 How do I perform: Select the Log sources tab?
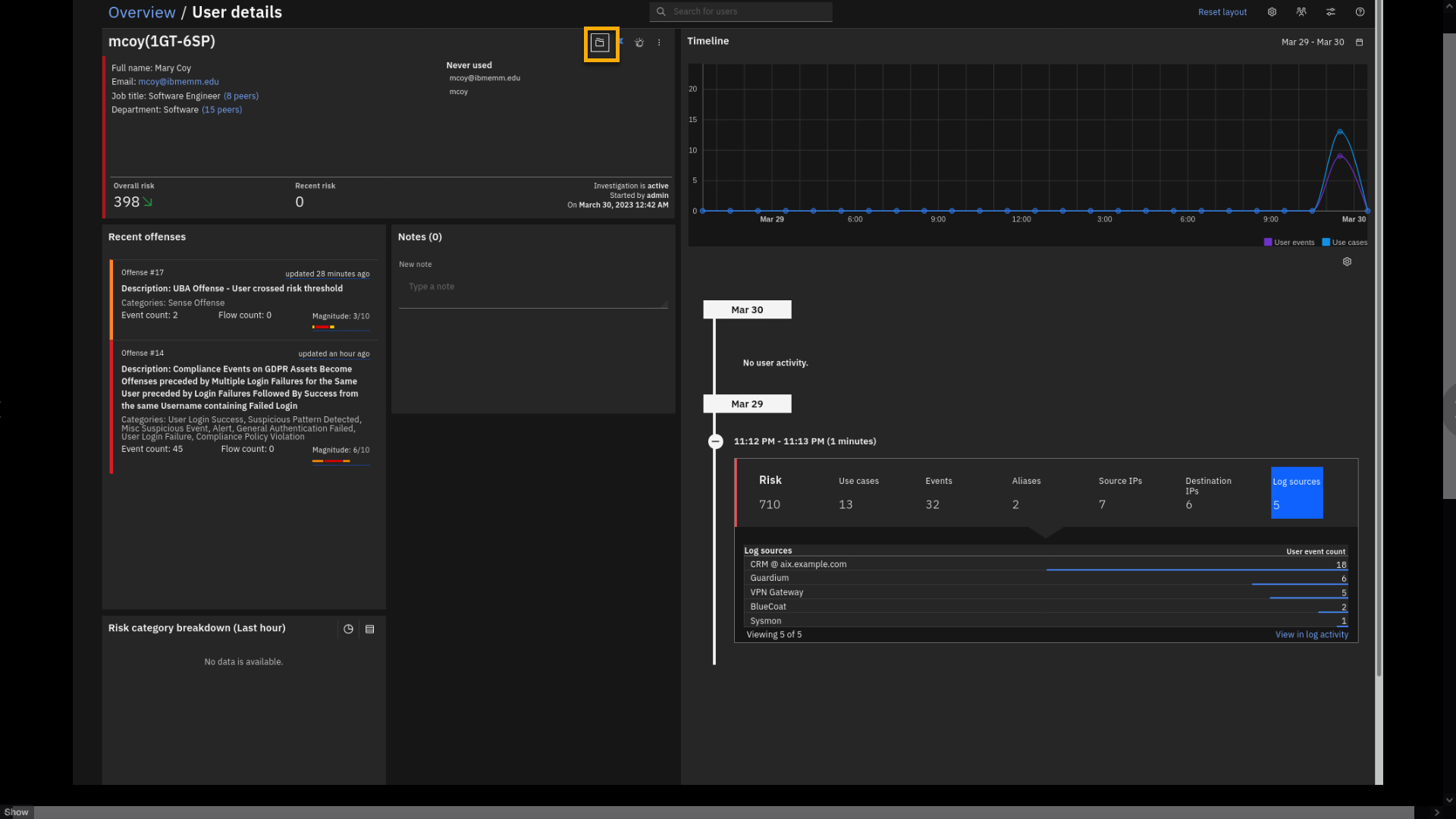[1296, 492]
